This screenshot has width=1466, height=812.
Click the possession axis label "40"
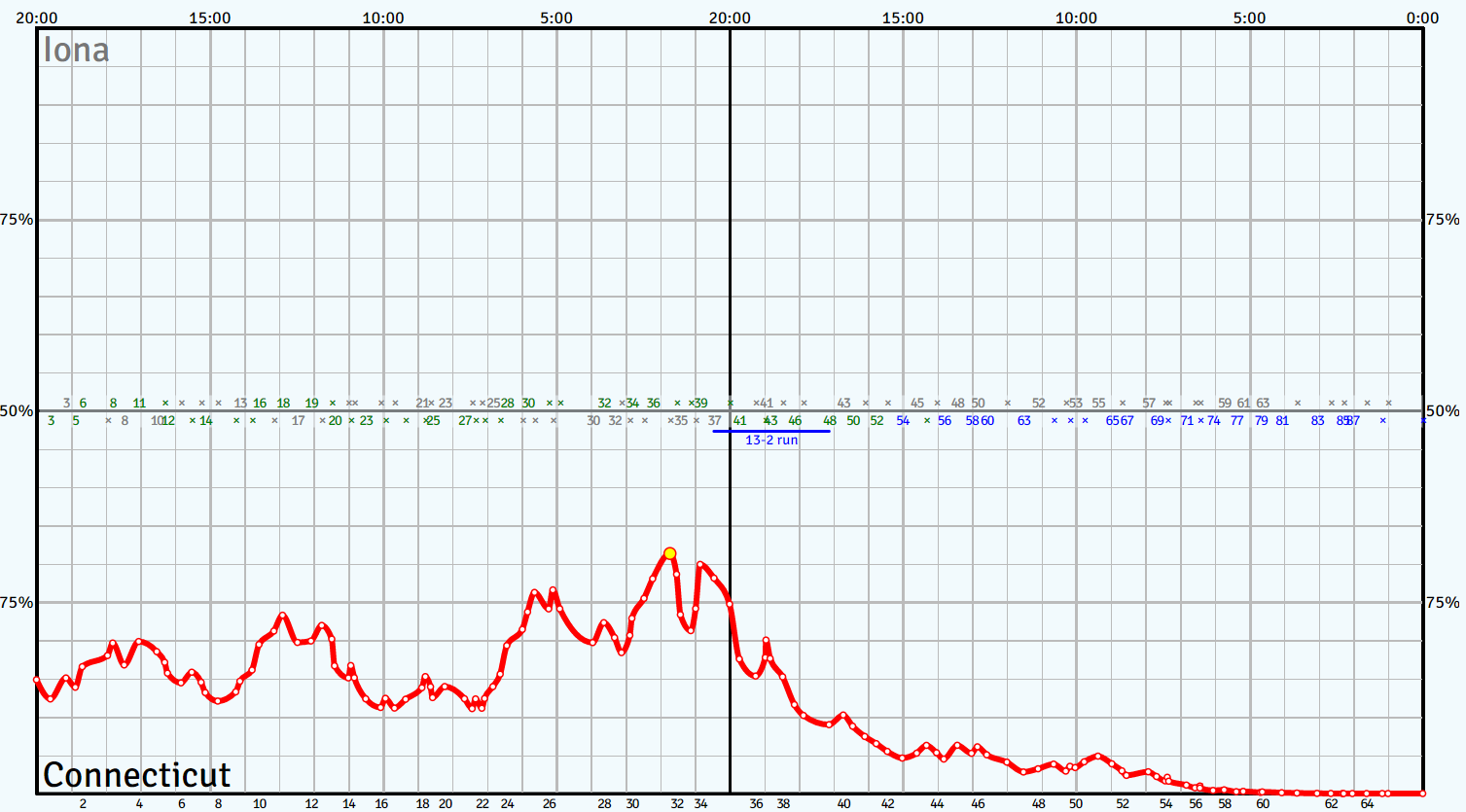pyautogui.click(x=843, y=804)
